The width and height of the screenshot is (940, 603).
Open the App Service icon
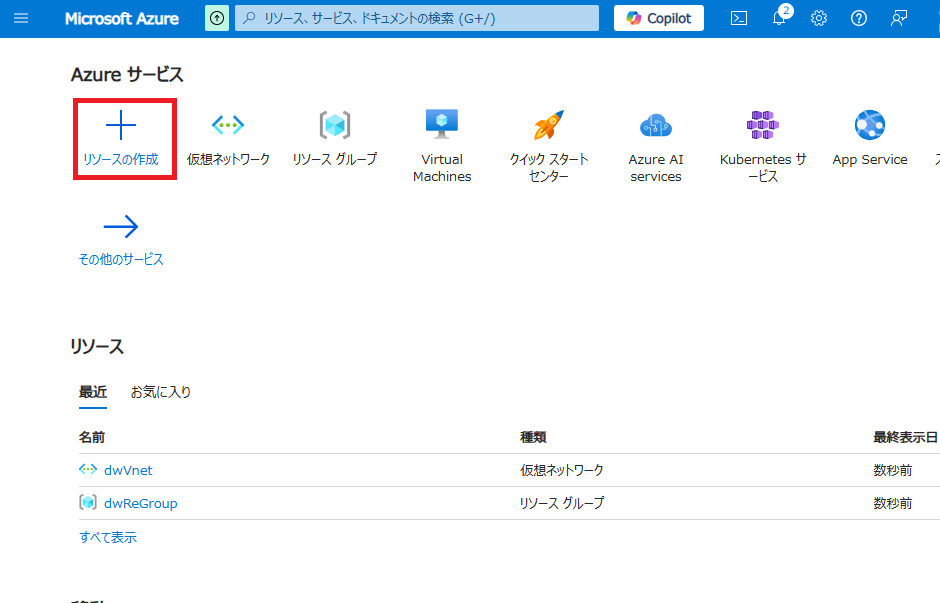(x=870, y=125)
